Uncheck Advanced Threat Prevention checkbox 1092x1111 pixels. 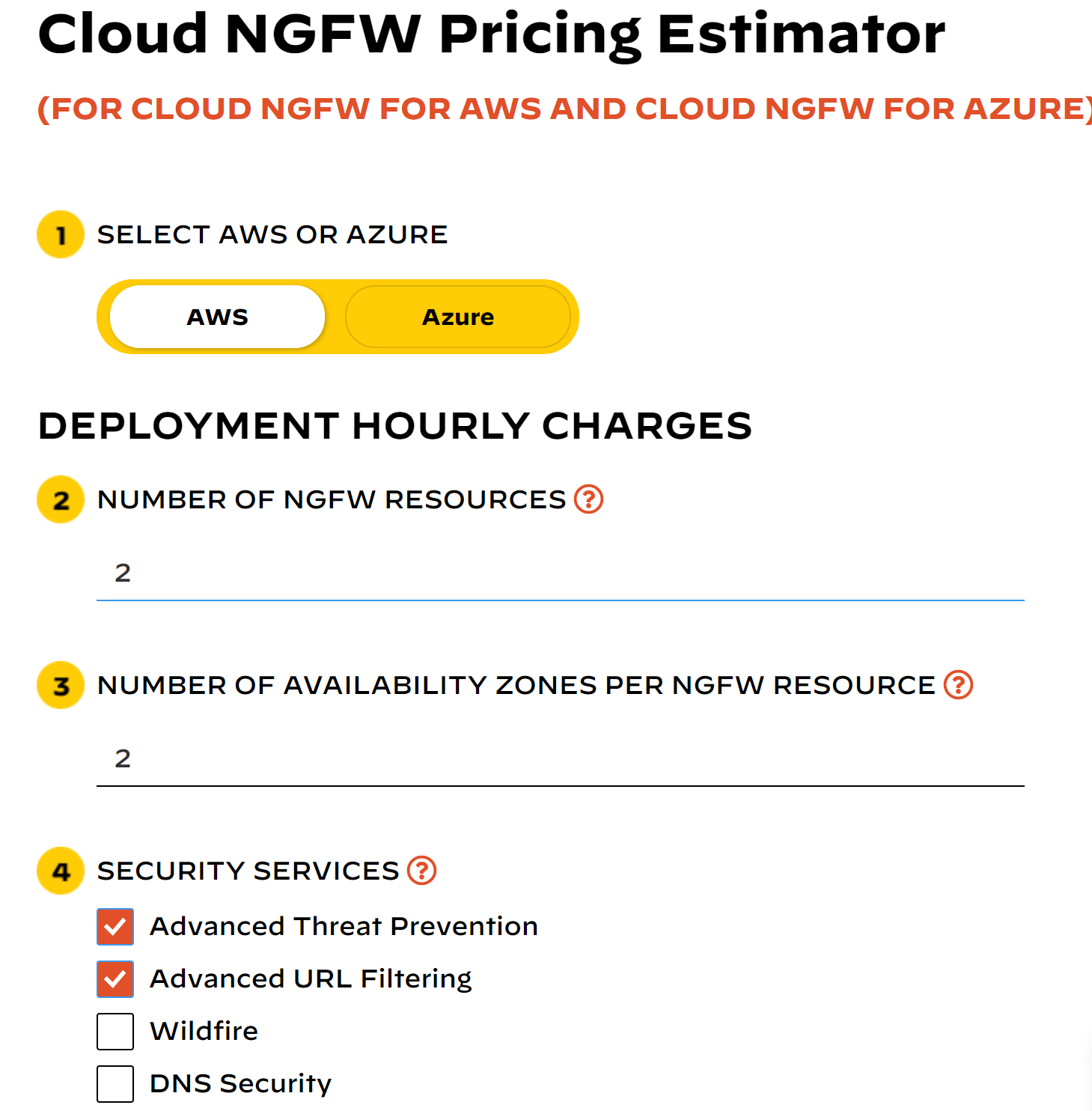[x=115, y=927]
